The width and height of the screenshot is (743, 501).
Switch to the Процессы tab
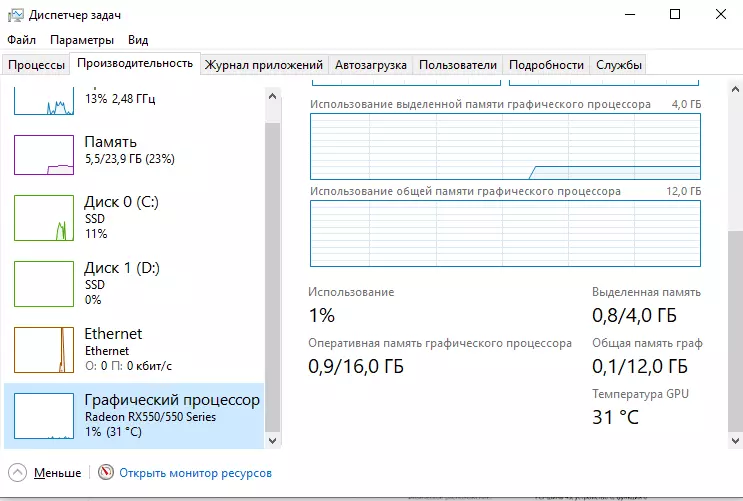[37, 65]
